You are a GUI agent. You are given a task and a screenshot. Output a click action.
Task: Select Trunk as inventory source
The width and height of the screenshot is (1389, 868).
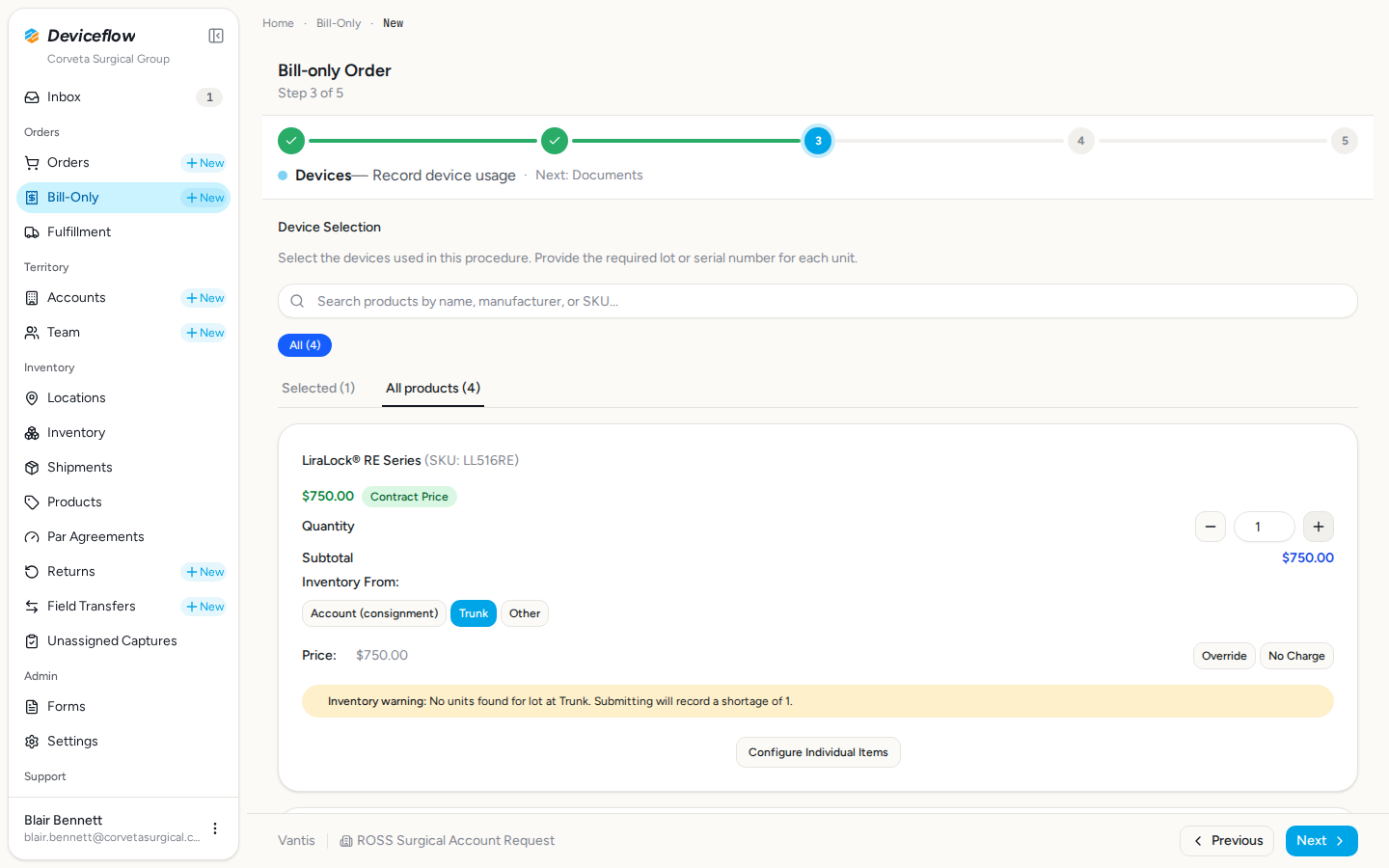tap(474, 613)
